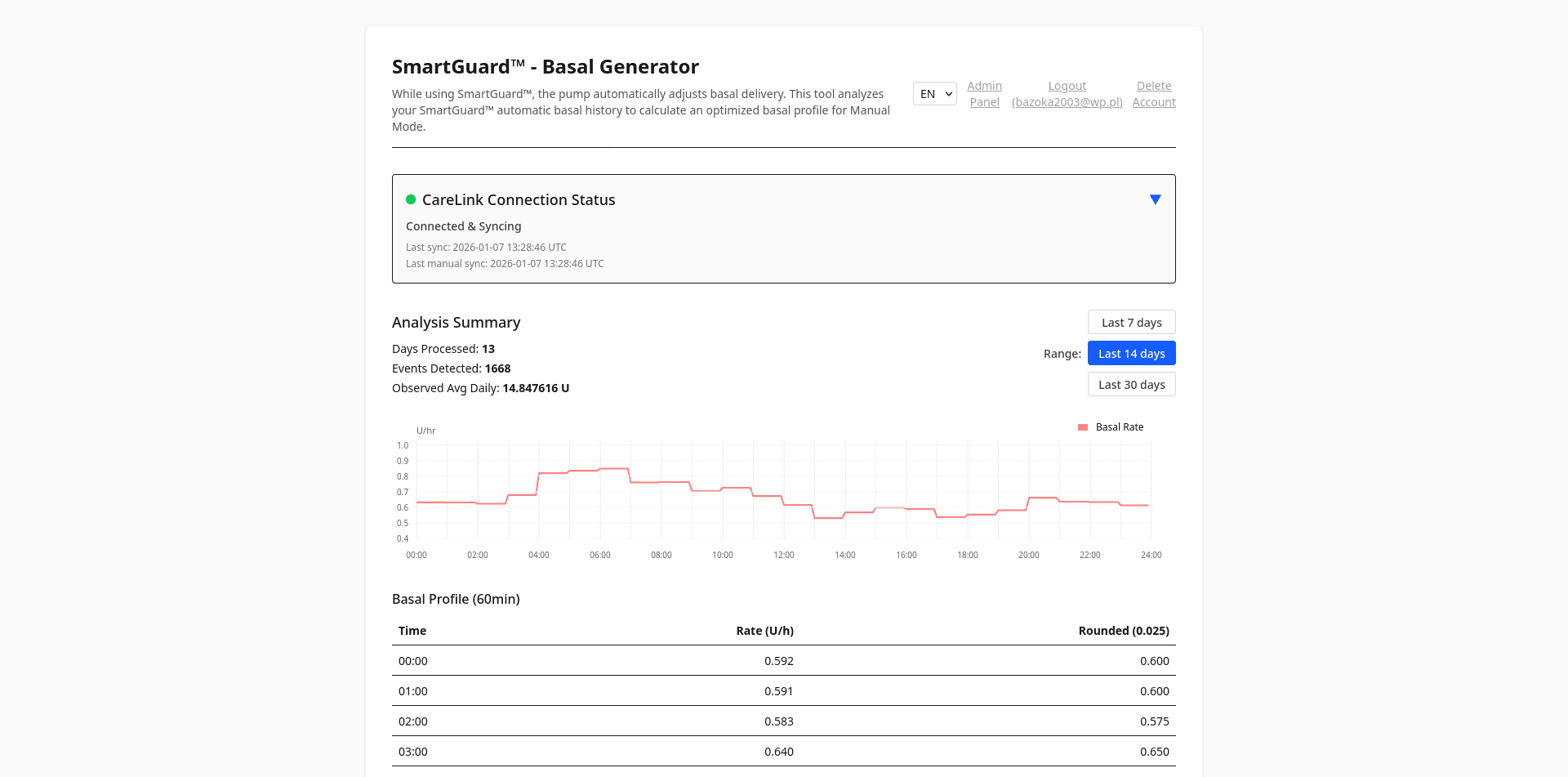
Task: Click the Observed Avg Daily value
Action: tap(536, 388)
